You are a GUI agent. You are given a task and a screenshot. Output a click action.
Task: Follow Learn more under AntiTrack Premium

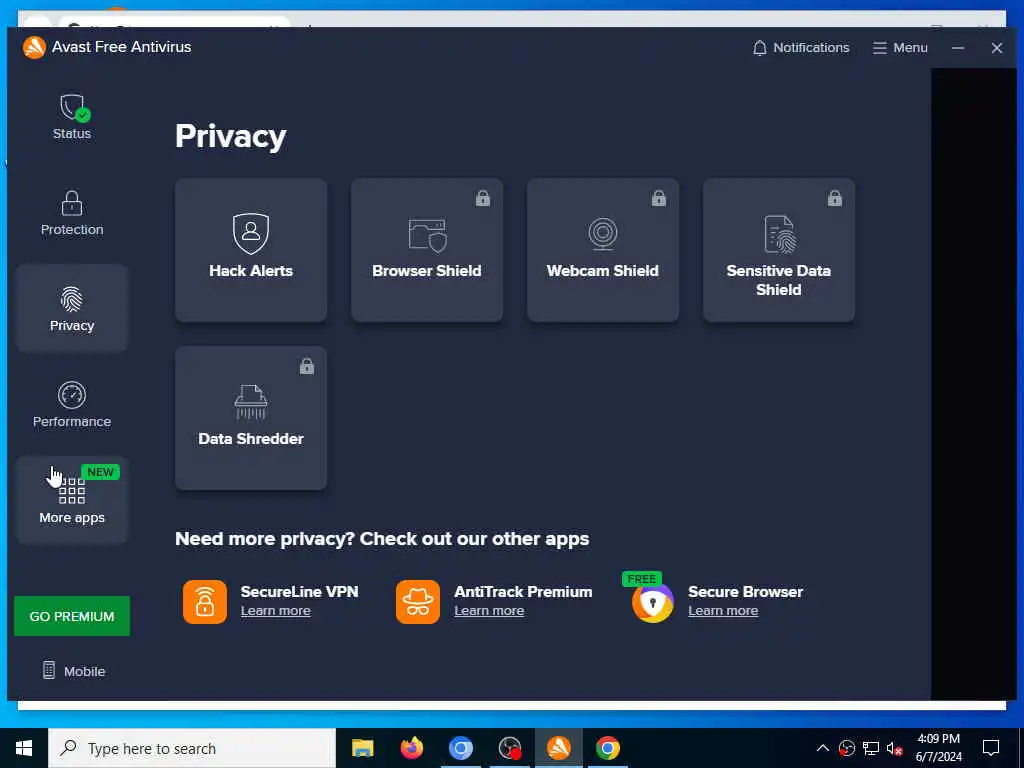point(489,611)
